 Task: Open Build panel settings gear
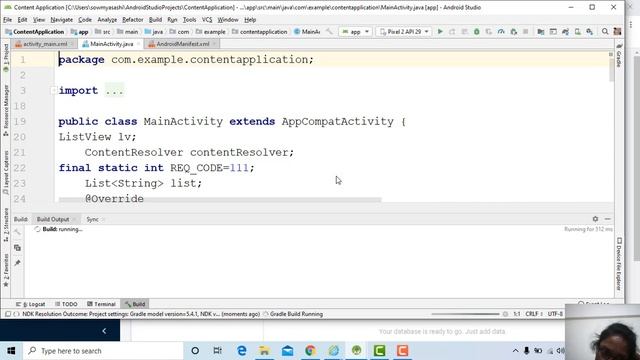(596, 219)
